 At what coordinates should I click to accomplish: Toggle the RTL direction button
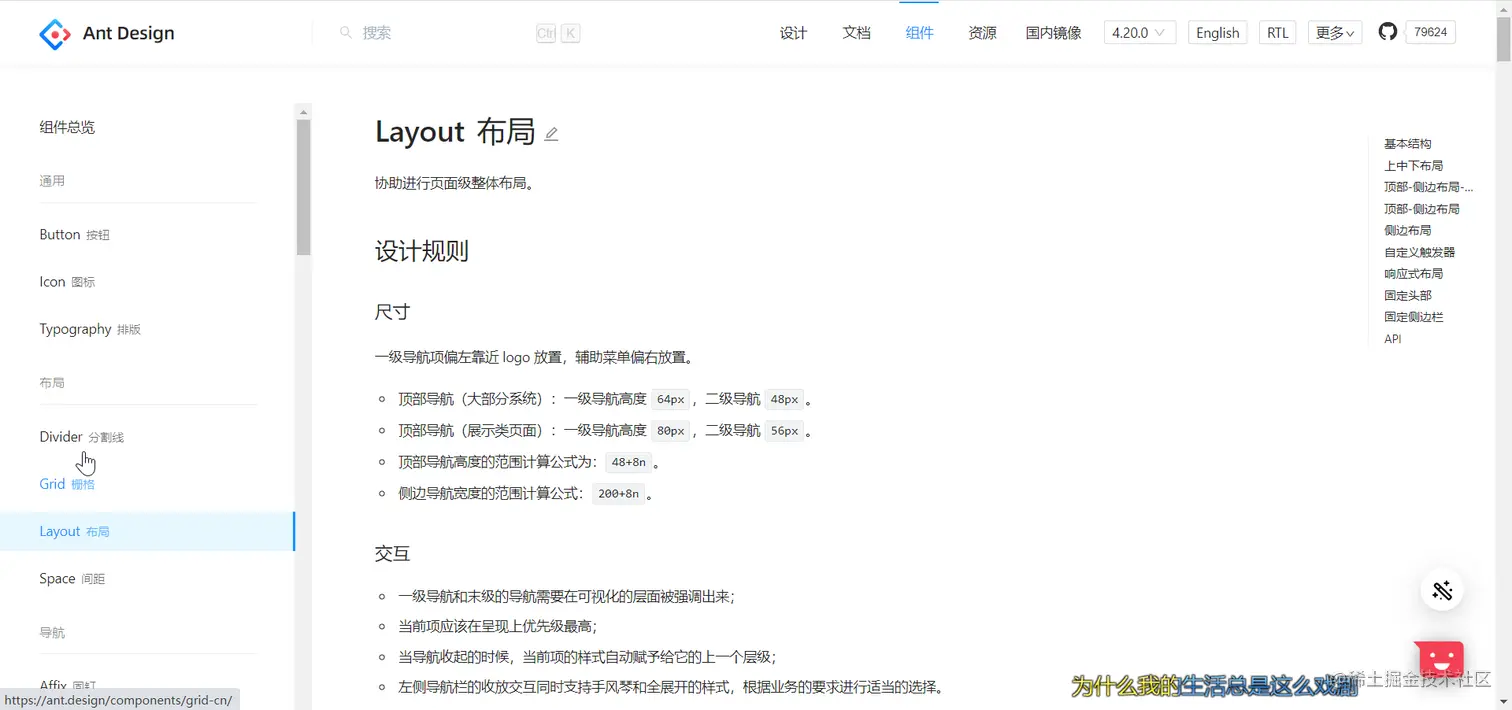coord(1277,33)
